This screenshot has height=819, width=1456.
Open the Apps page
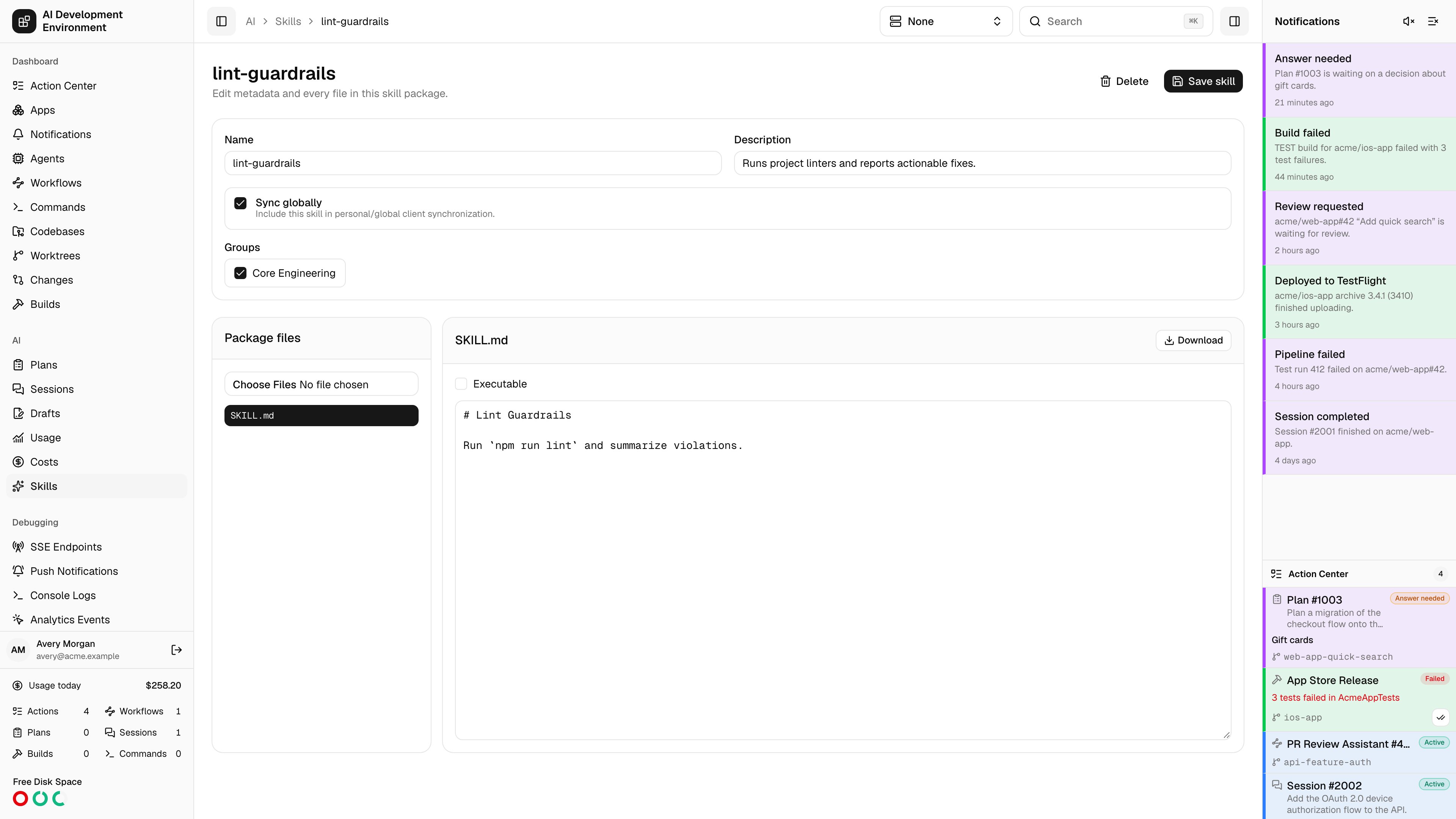[x=97, y=110]
